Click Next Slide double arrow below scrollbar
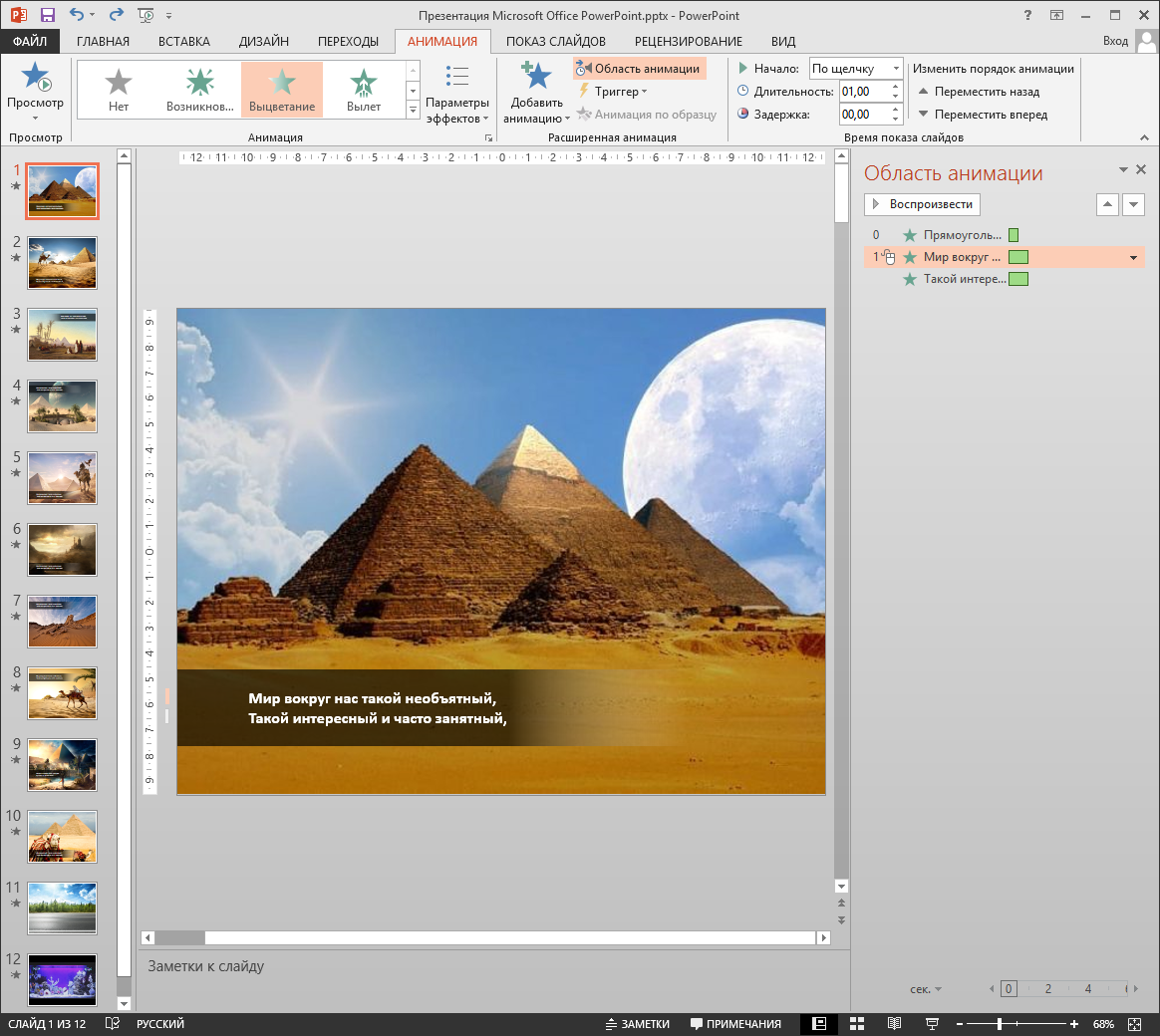 841,920
